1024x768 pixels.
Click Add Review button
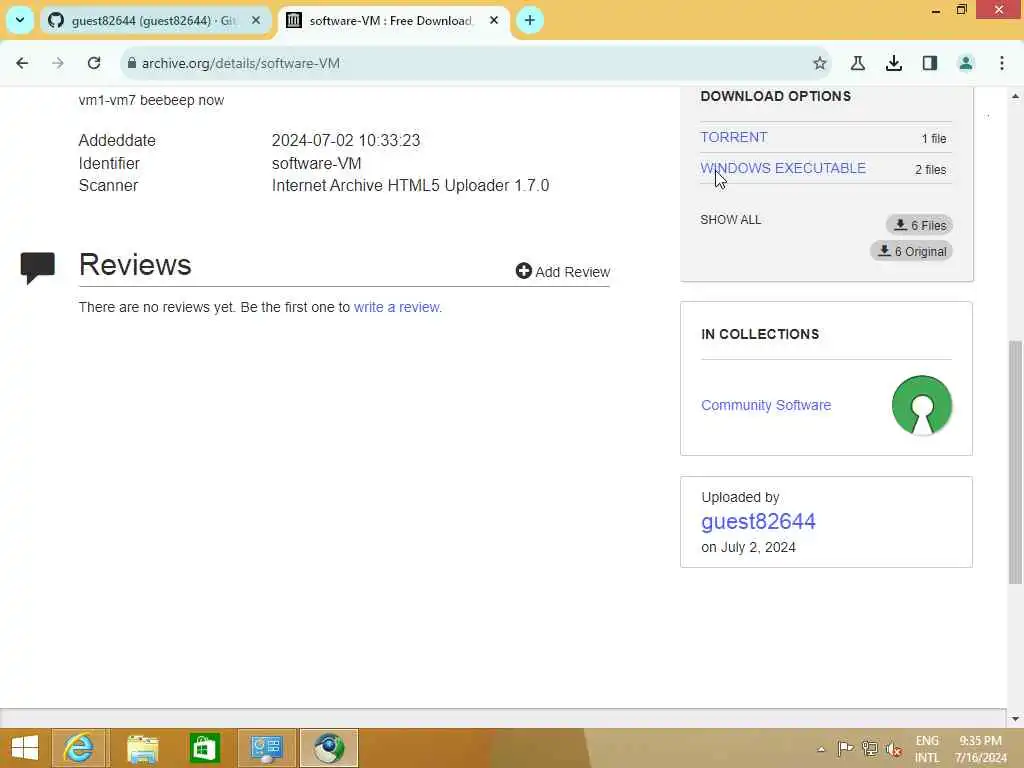[562, 271]
